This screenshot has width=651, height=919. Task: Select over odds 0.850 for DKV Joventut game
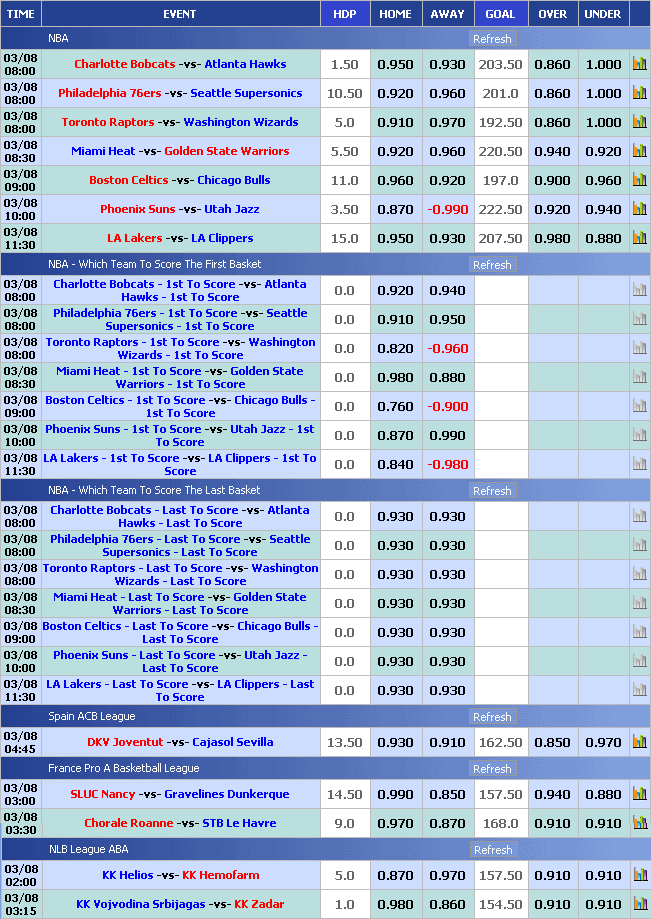click(553, 742)
